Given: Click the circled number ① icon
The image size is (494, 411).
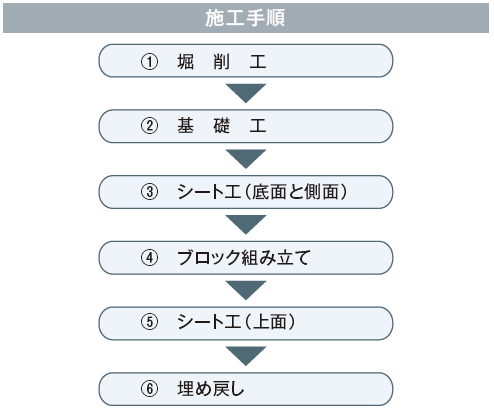Looking at the screenshot, I should pos(149,62).
